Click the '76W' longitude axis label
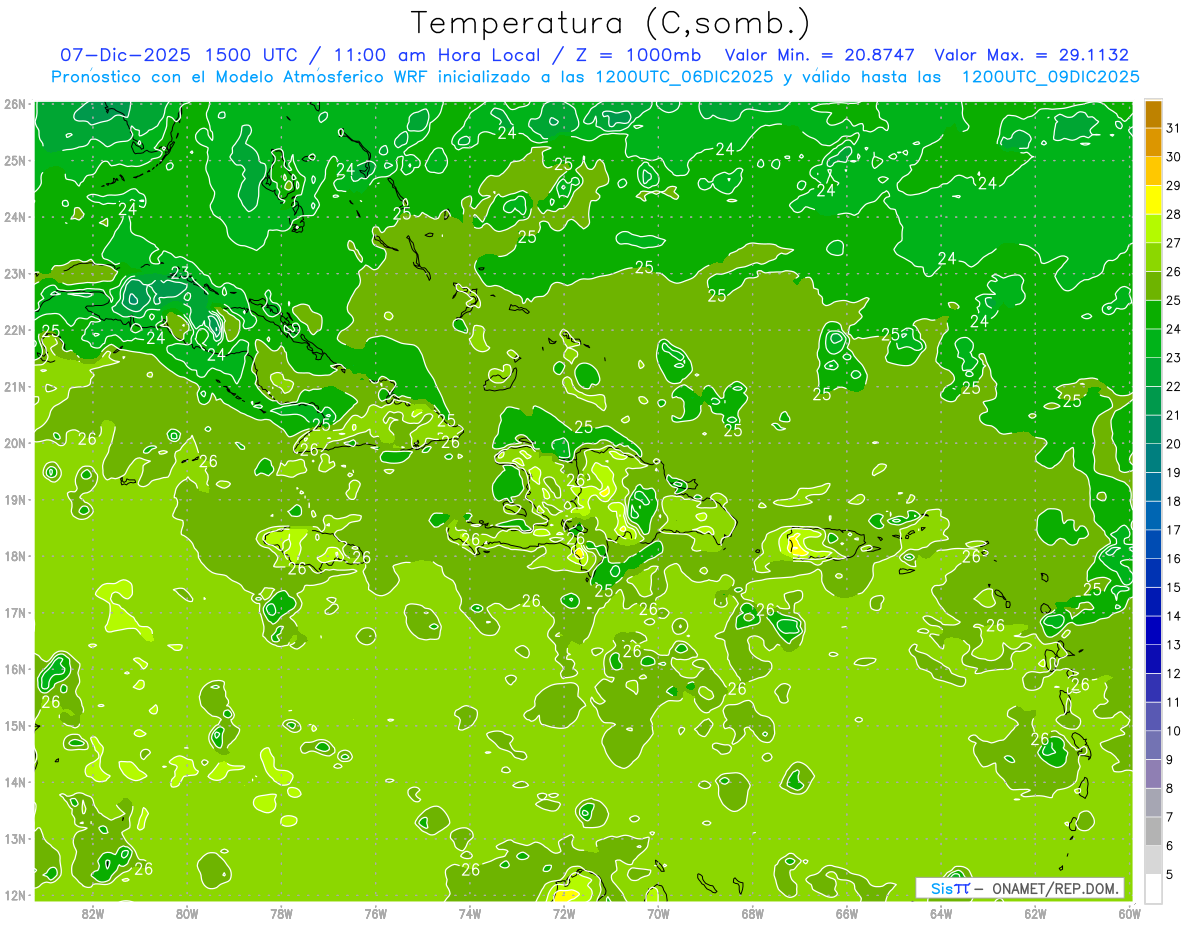Screen dimensions: 1200x927 pos(375,913)
